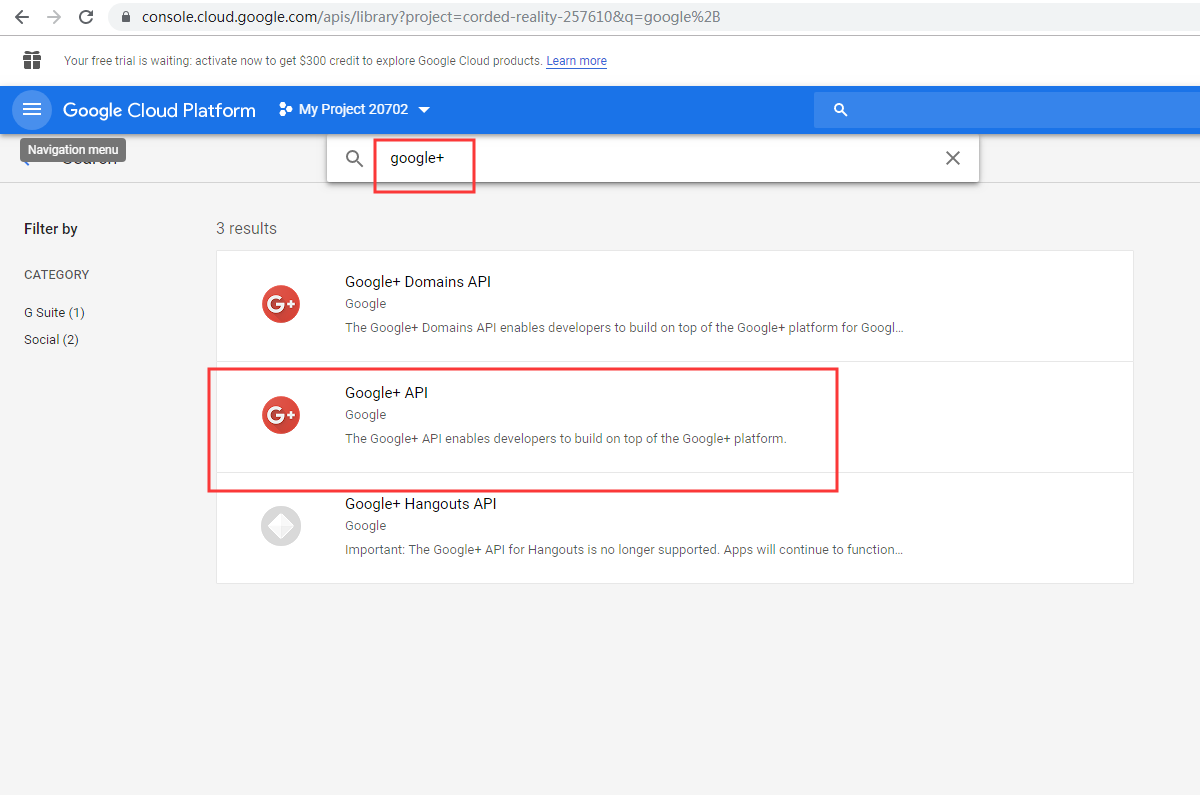The height and width of the screenshot is (795, 1200).
Task: Click the Google+ Hangouts API grey logo icon
Action: pyautogui.click(x=281, y=526)
